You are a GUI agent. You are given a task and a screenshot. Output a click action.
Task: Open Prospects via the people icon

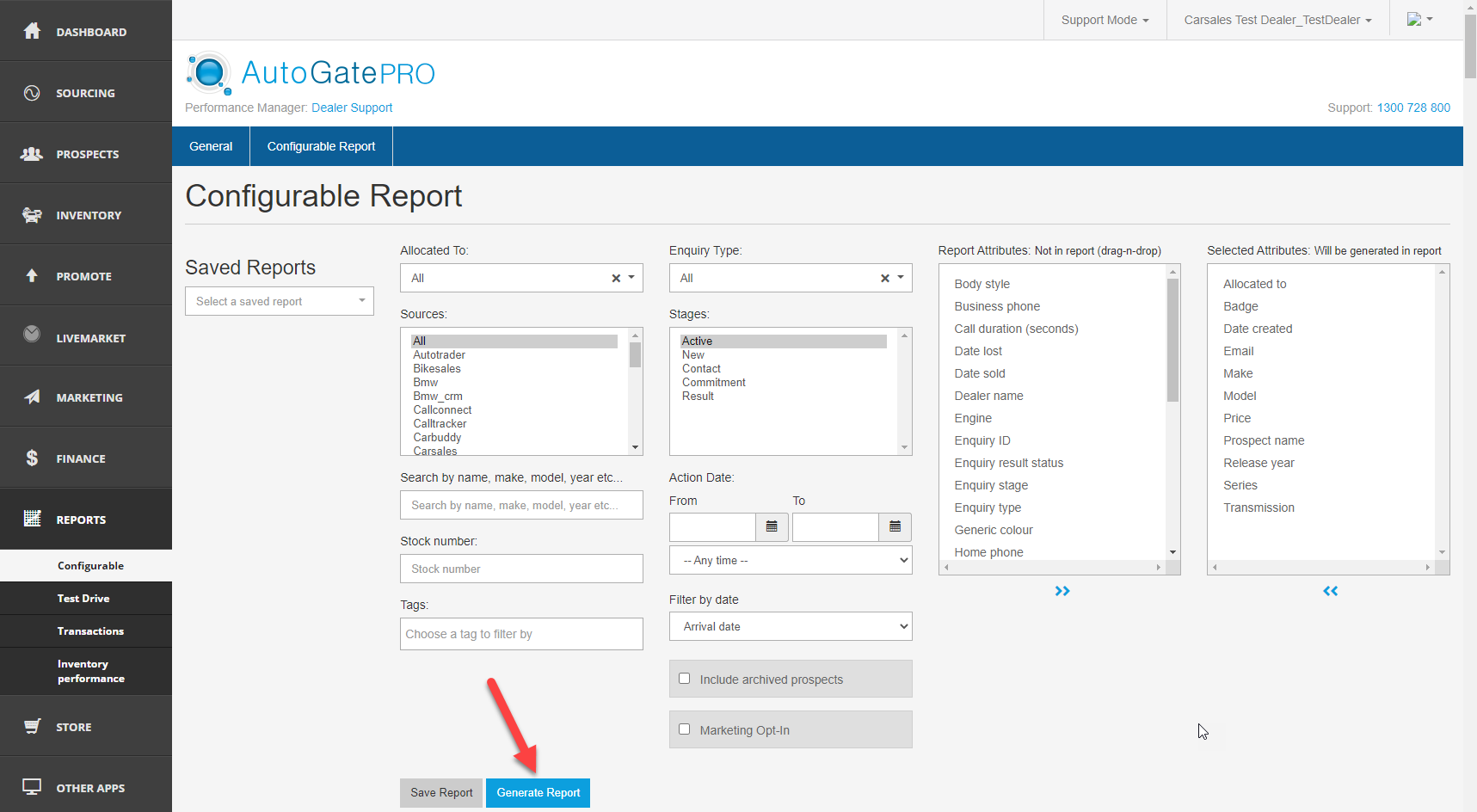pyautogui.click(x=32, y=154)
